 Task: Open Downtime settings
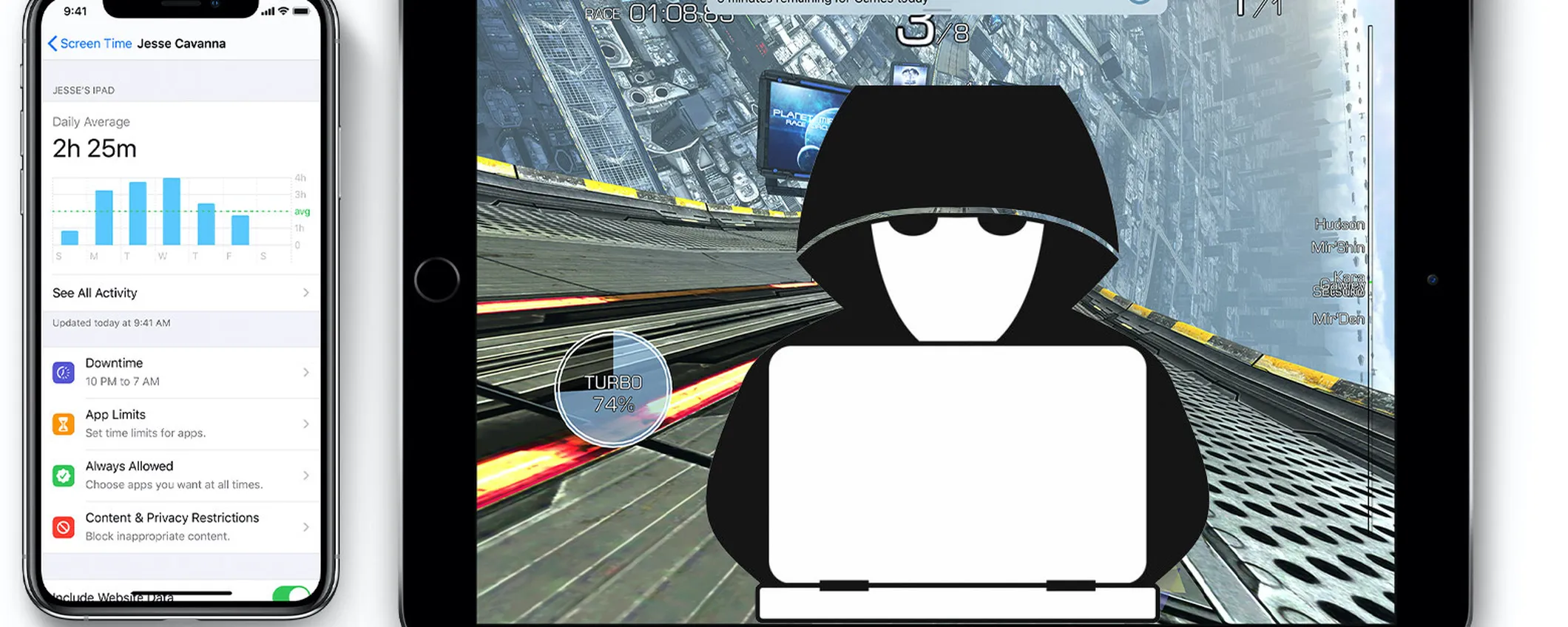click(x=181, y=372)
